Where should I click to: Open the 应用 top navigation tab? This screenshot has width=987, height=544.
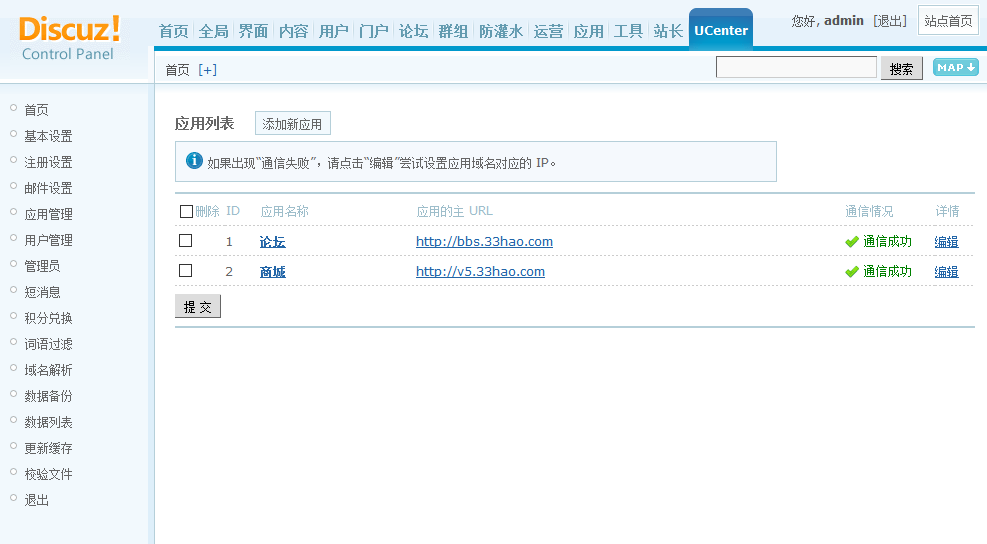tap(589, 31)
